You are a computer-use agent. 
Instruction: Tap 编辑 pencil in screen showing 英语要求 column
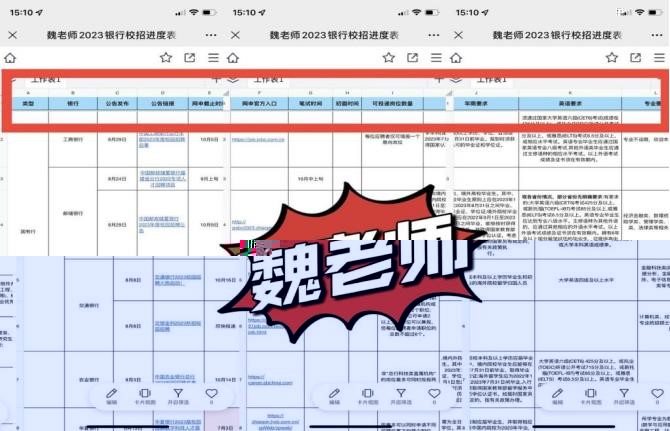[x=558, y=396]
